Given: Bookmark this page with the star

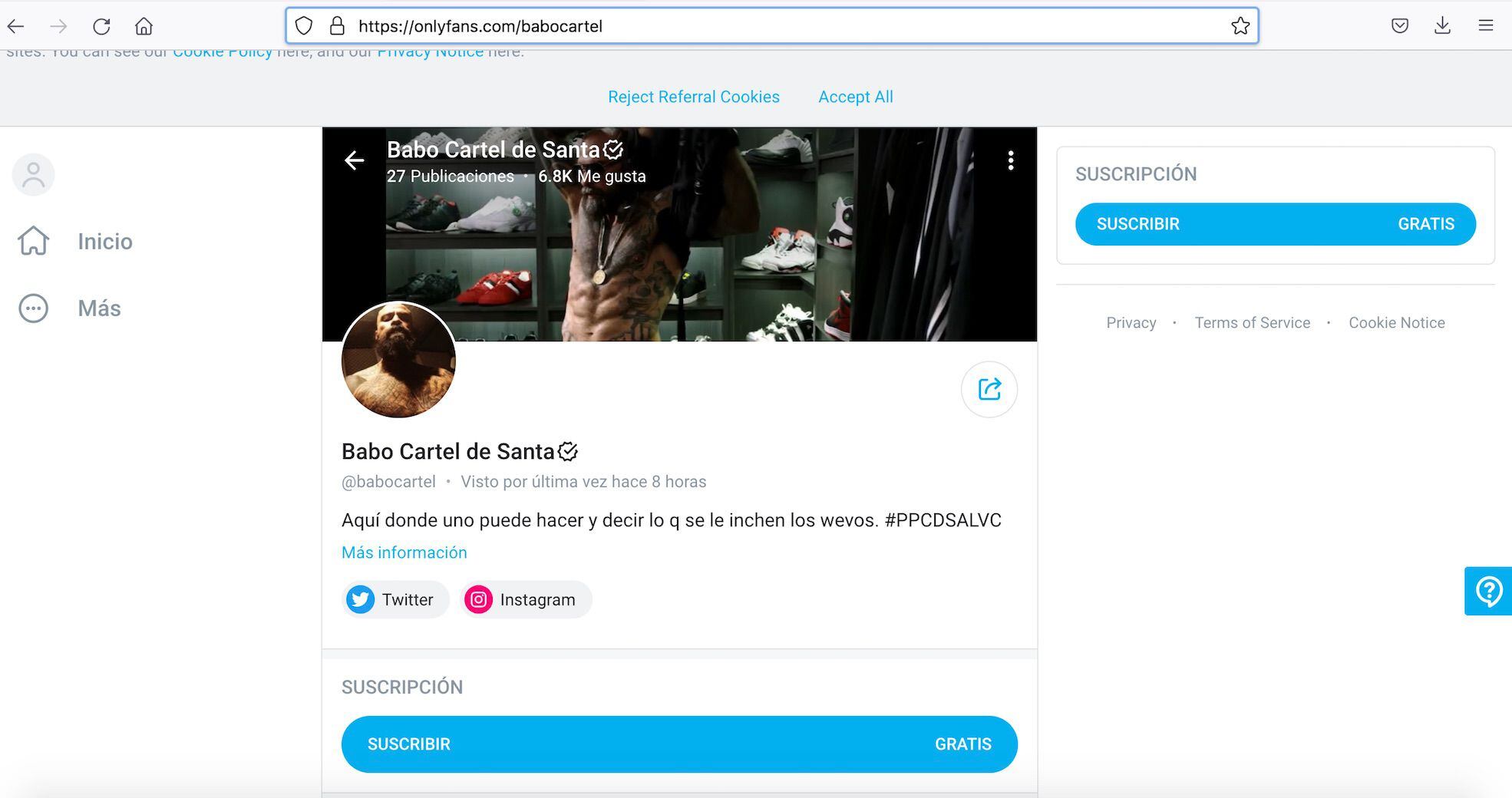Looking at the screenshot, I should pyautogui.click(x=1240, y=26).
